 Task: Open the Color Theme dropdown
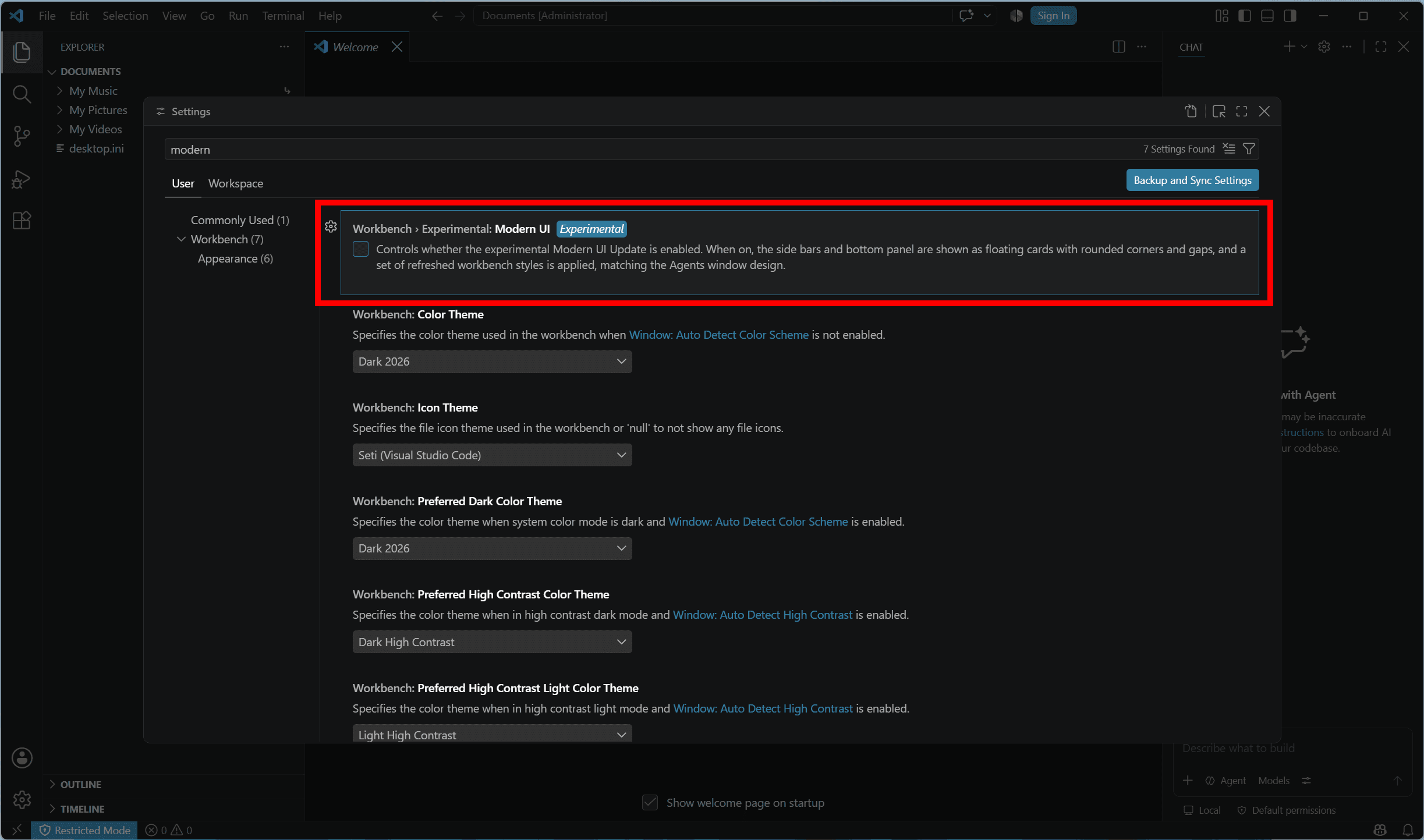coord(492,361)
